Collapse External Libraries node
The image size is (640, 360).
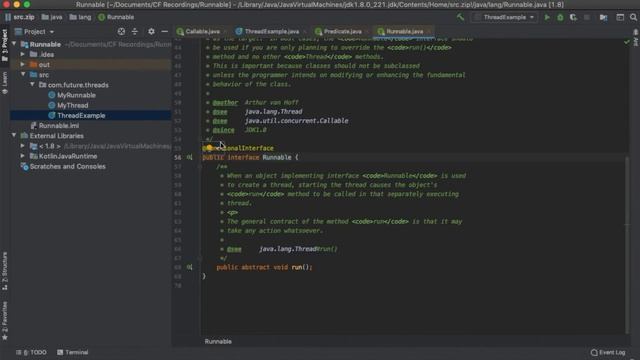14,135
